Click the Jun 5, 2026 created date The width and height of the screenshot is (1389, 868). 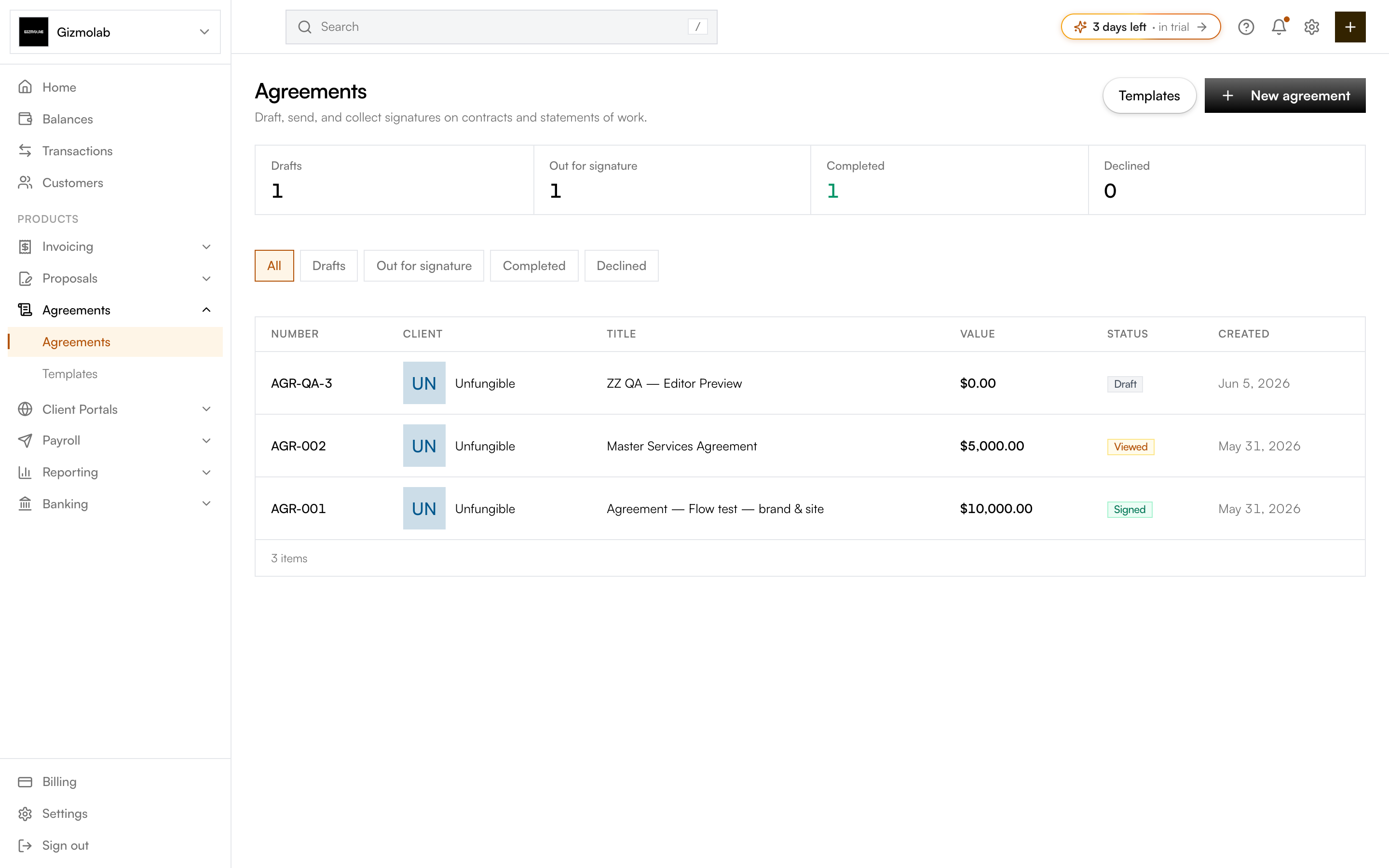[x=1254, y=383]
